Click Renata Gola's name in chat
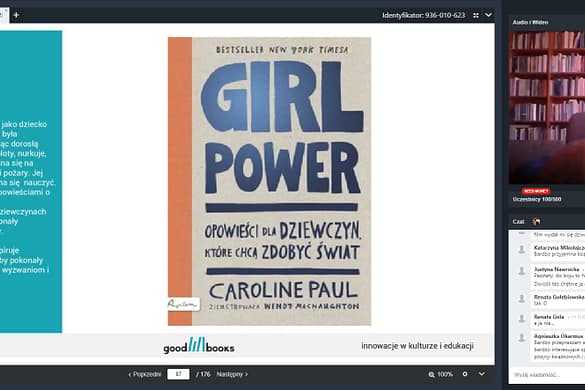Viewport: 585px width, 390px height. coord(549,316)
